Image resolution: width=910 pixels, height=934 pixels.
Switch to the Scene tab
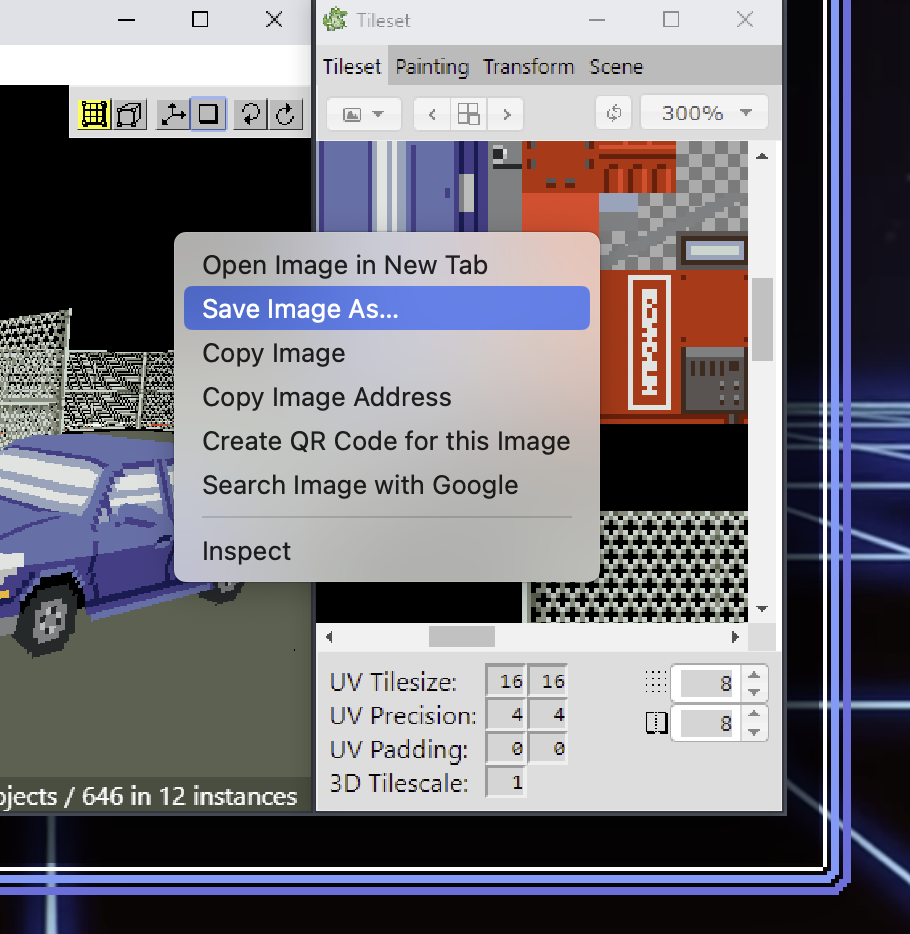pos(616,66)
